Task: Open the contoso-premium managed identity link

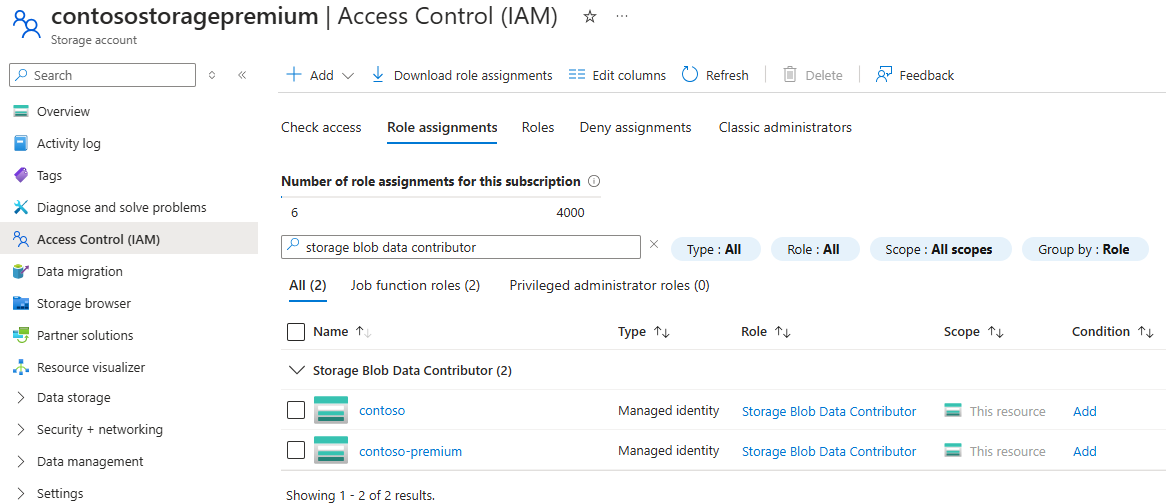Action: (x=410, y=451)
